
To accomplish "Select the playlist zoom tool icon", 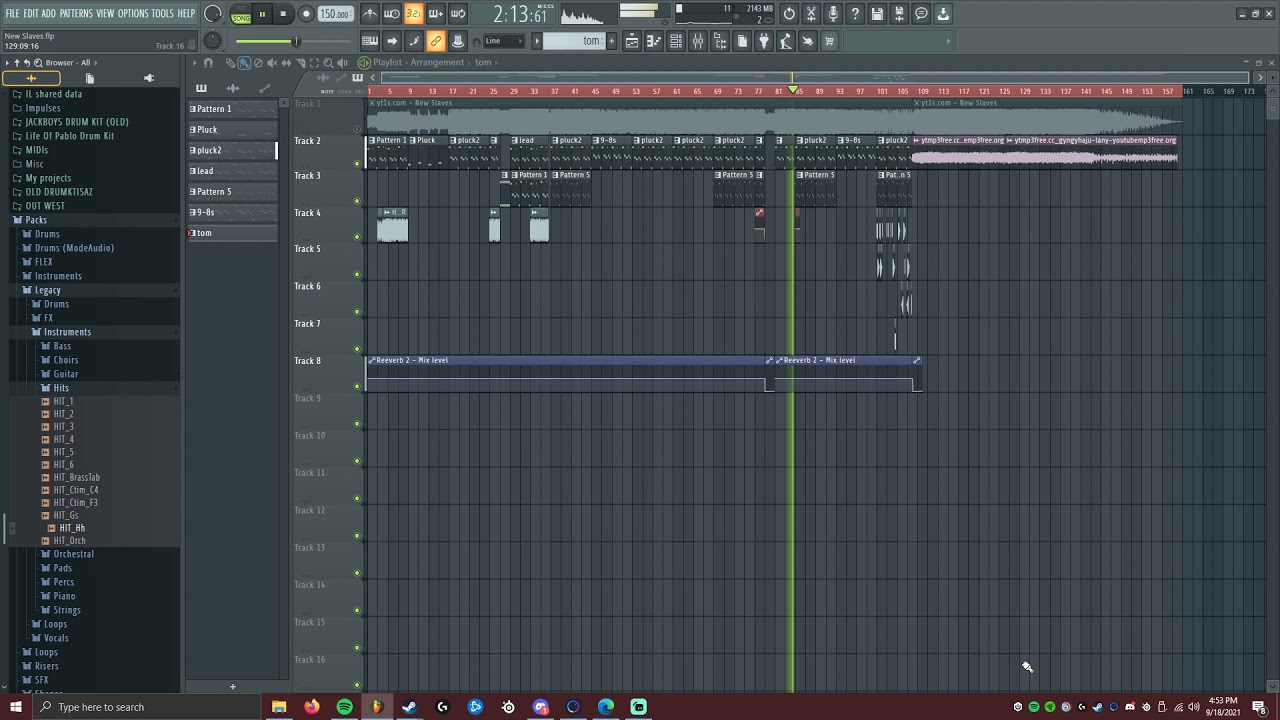I will pos(328,63).
